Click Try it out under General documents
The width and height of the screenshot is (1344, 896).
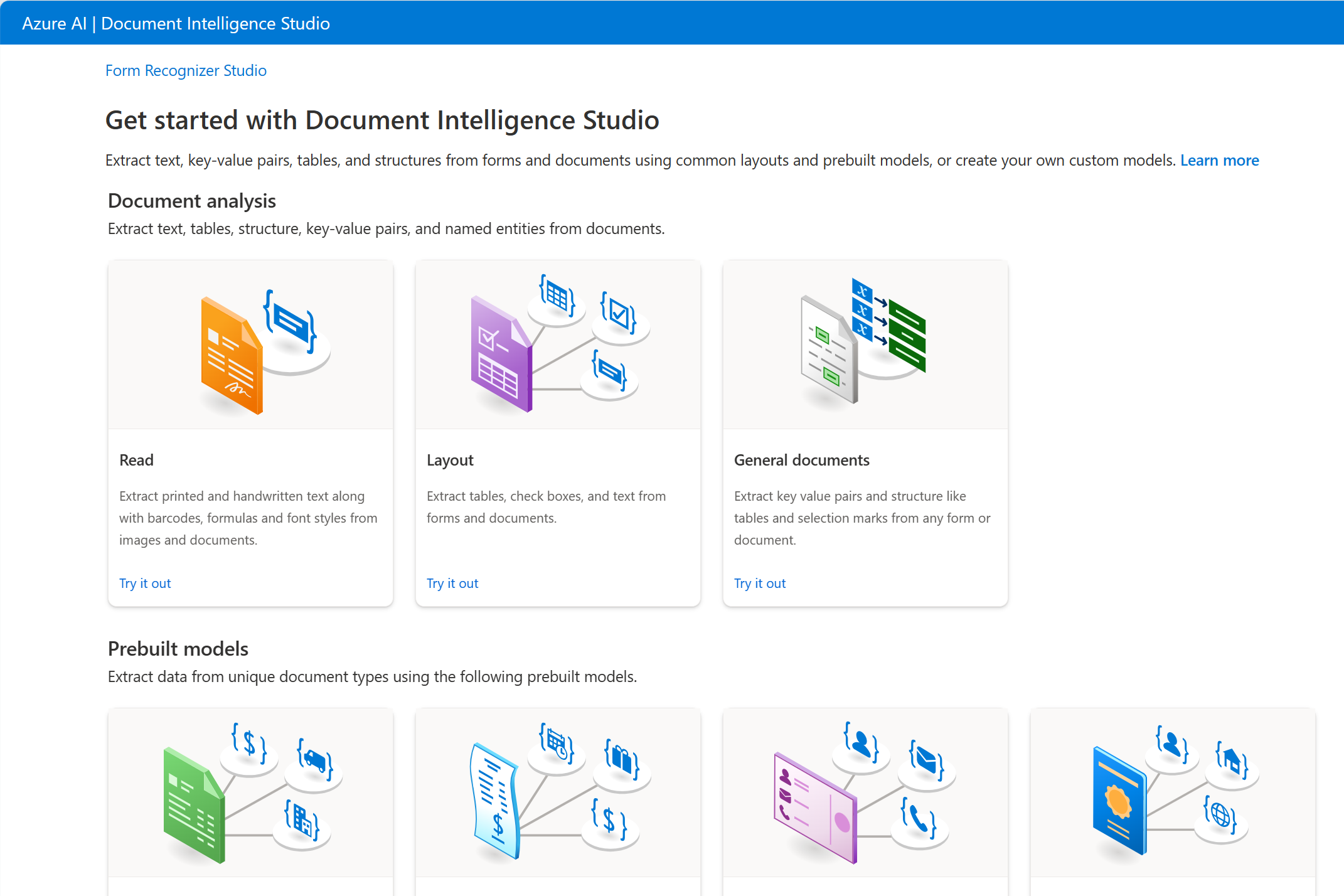click(760, 583)
